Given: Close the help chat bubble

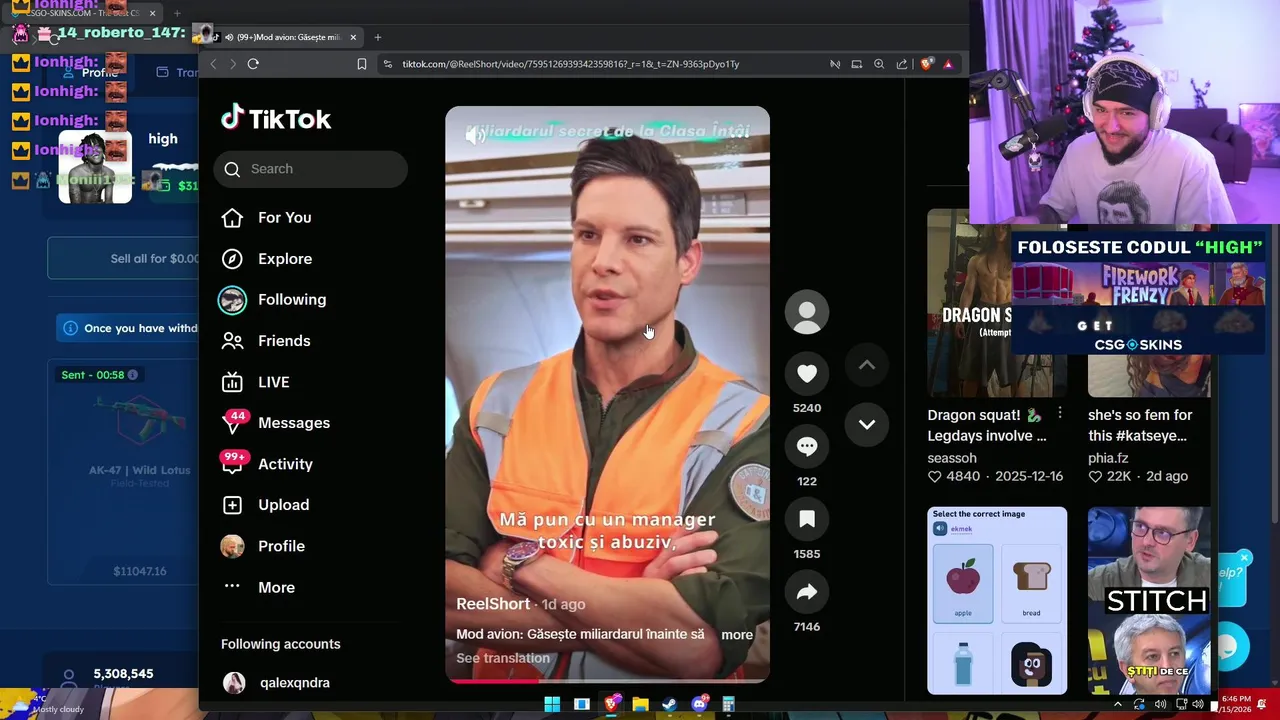Looking at the screenshot, I should click(1244, 558).
